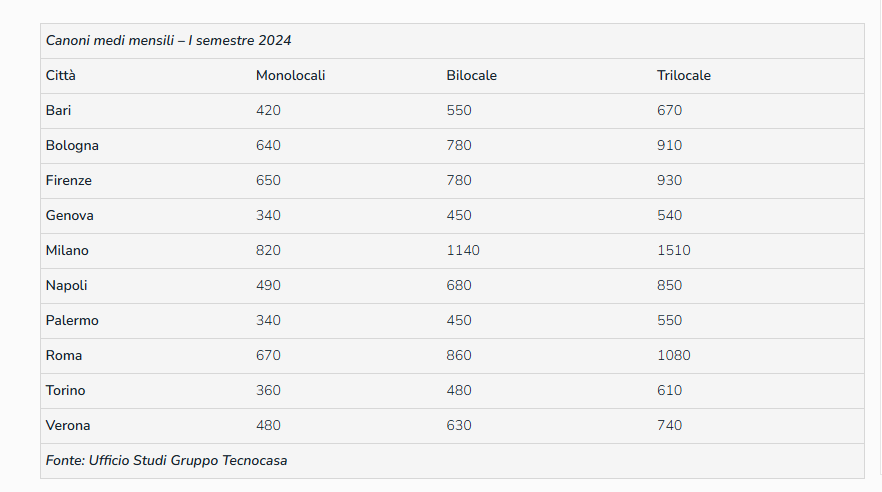Select Milano's Bilocale value 1140

pyautogui.click(x=463, y=251)
